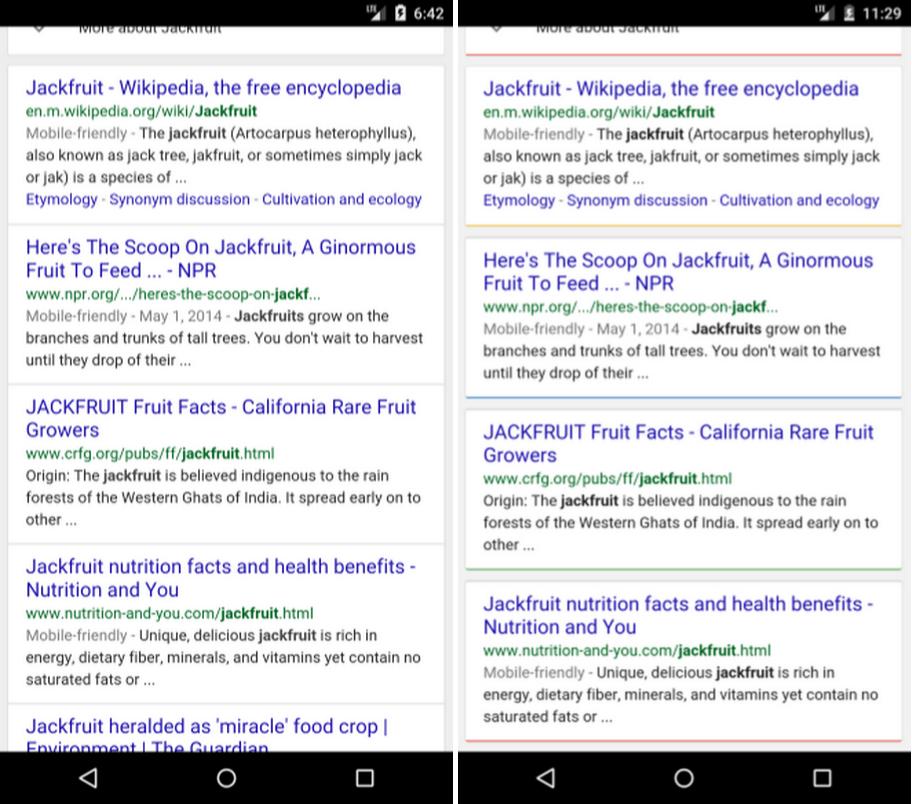Image resolution: width=912 pixels, height=804 pixels.
Task: Tap Back navigation icon on left phone
Action: 88,778
